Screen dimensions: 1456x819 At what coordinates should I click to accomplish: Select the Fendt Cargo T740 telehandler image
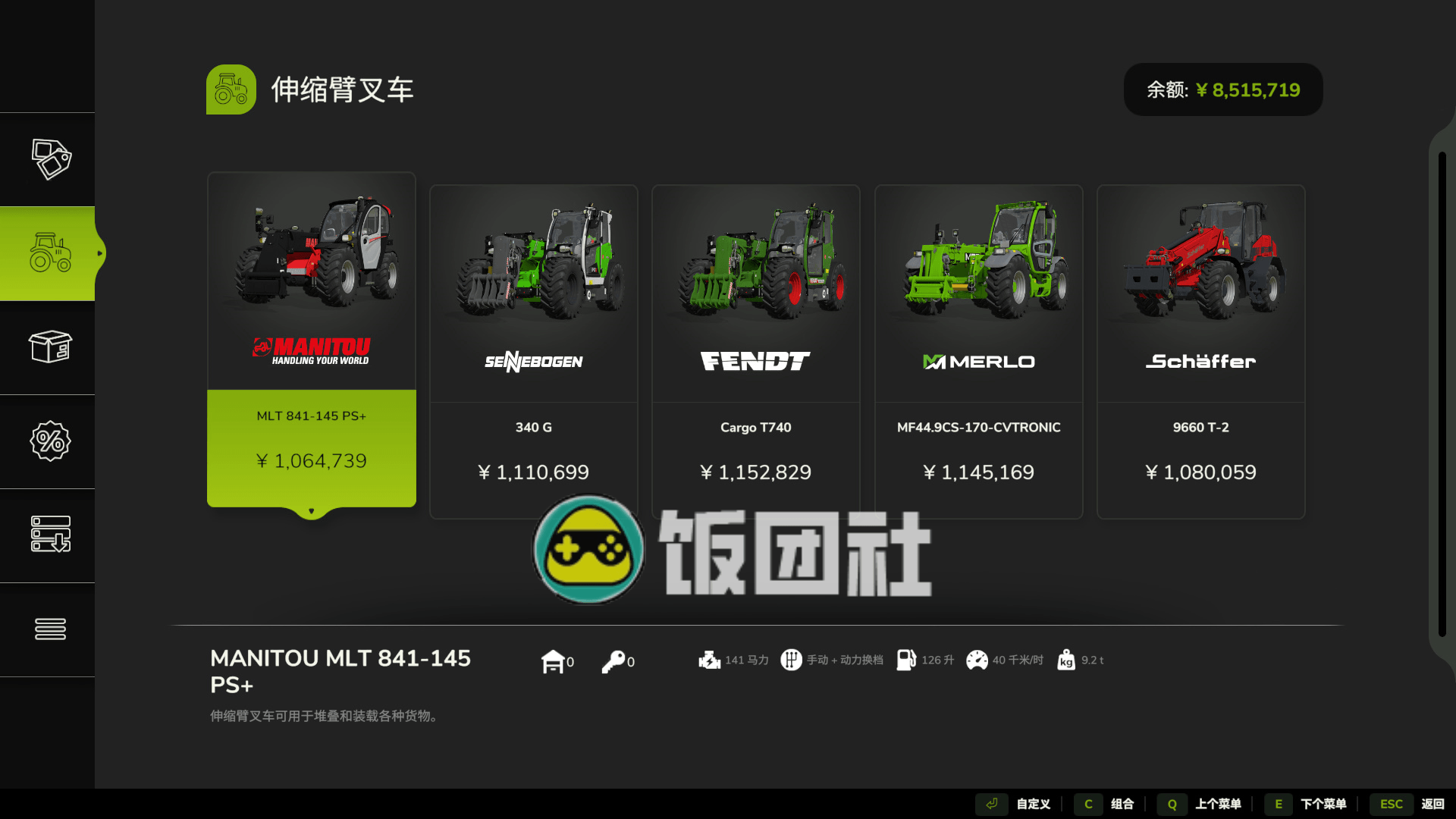[762, 262]
